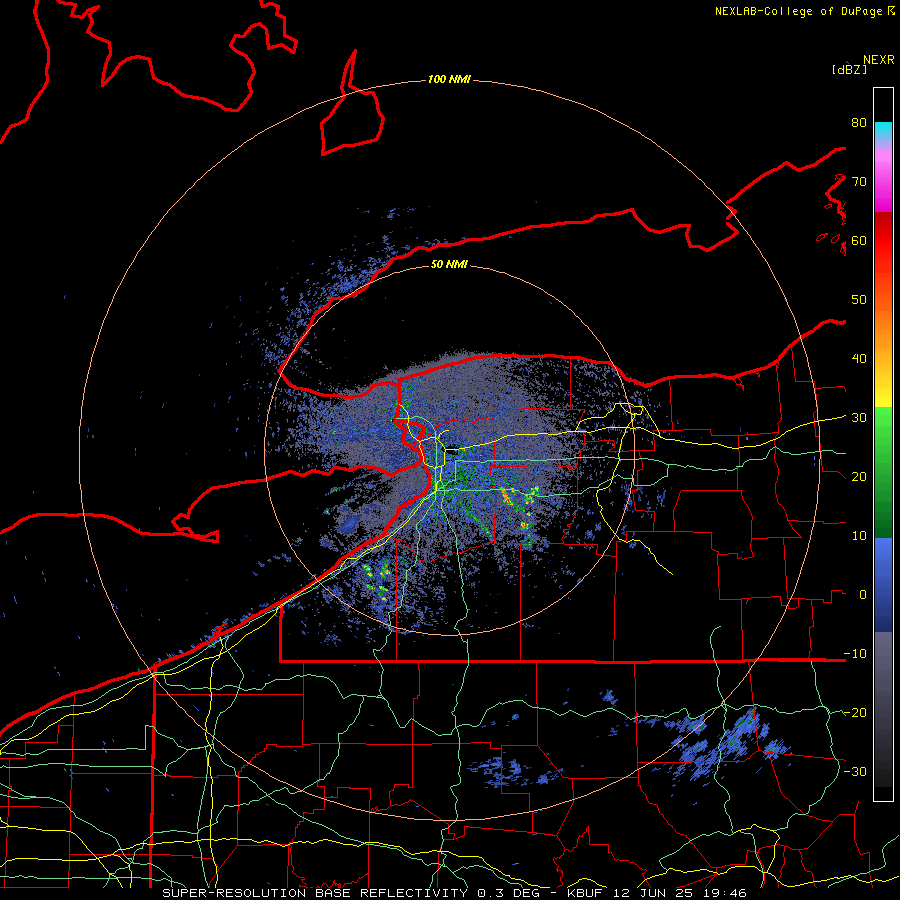
Task: Click the 70 dBZ scale value
Action: 859,181
